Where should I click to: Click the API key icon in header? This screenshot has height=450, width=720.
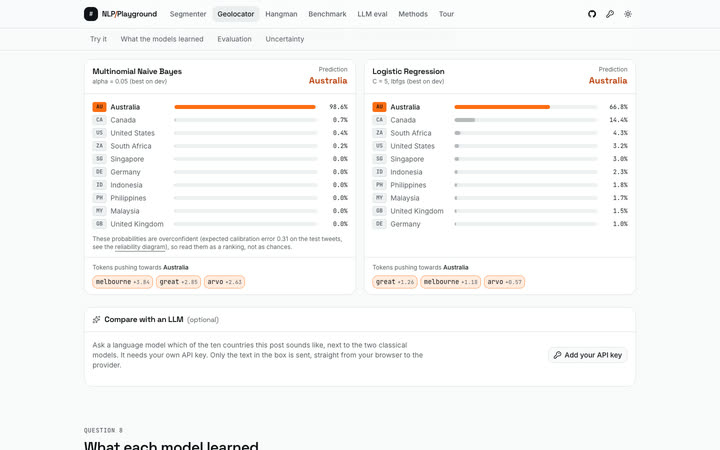point(610,14)
